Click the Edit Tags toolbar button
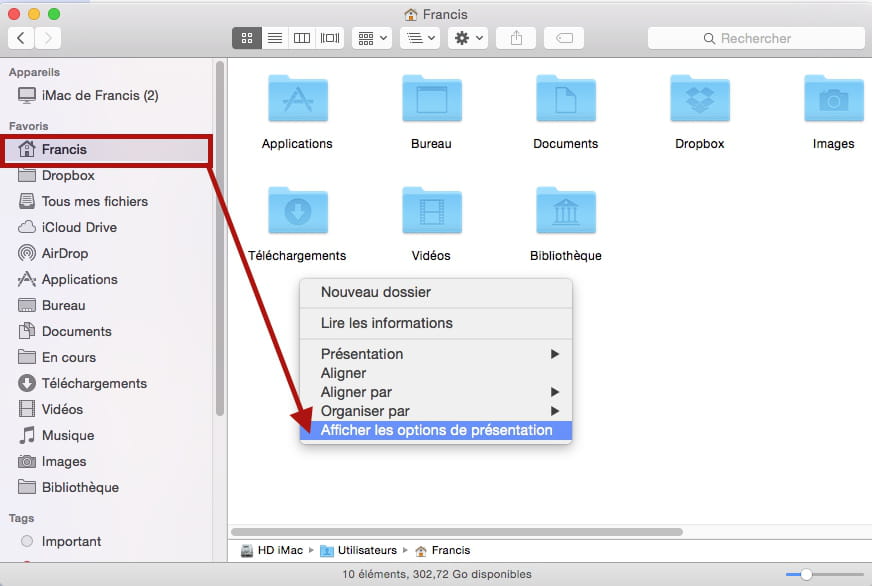872x586 pixels. coord(564,38)
